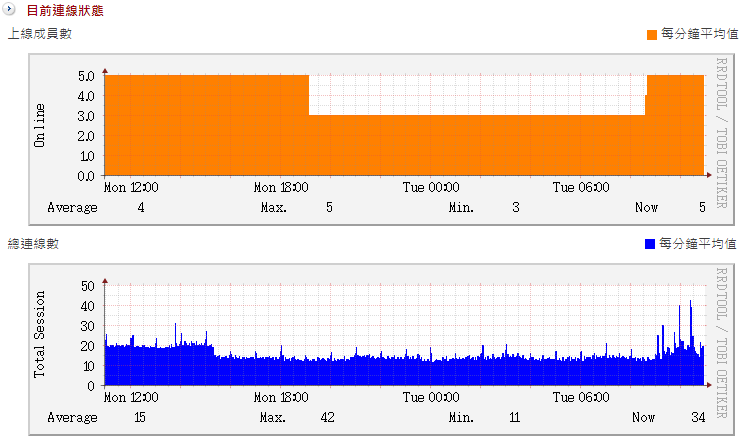Click the Online graph's Average value 4
This screenshot has height=438, width=743.
141,207
